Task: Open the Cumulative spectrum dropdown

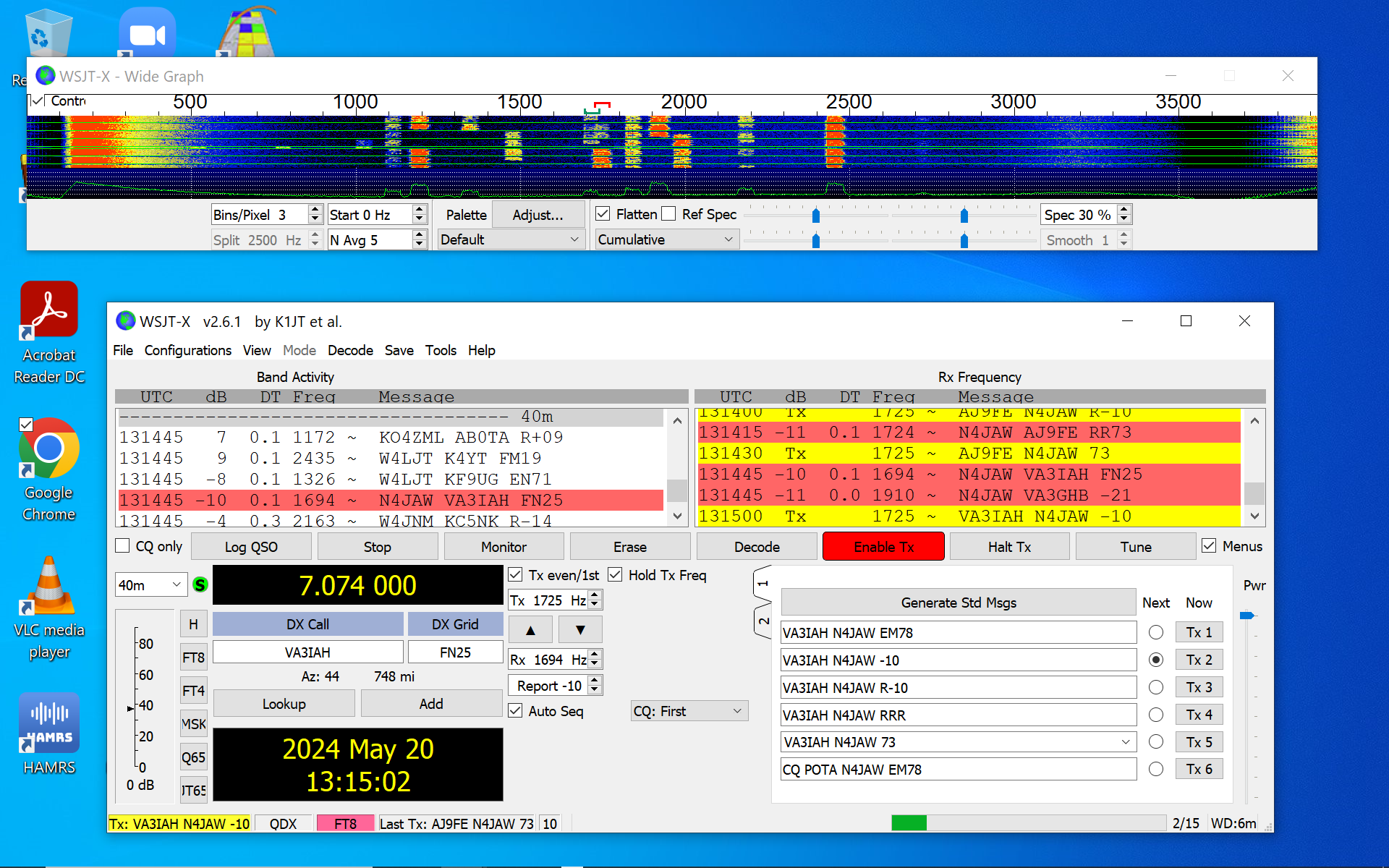Action: [666, 239]
